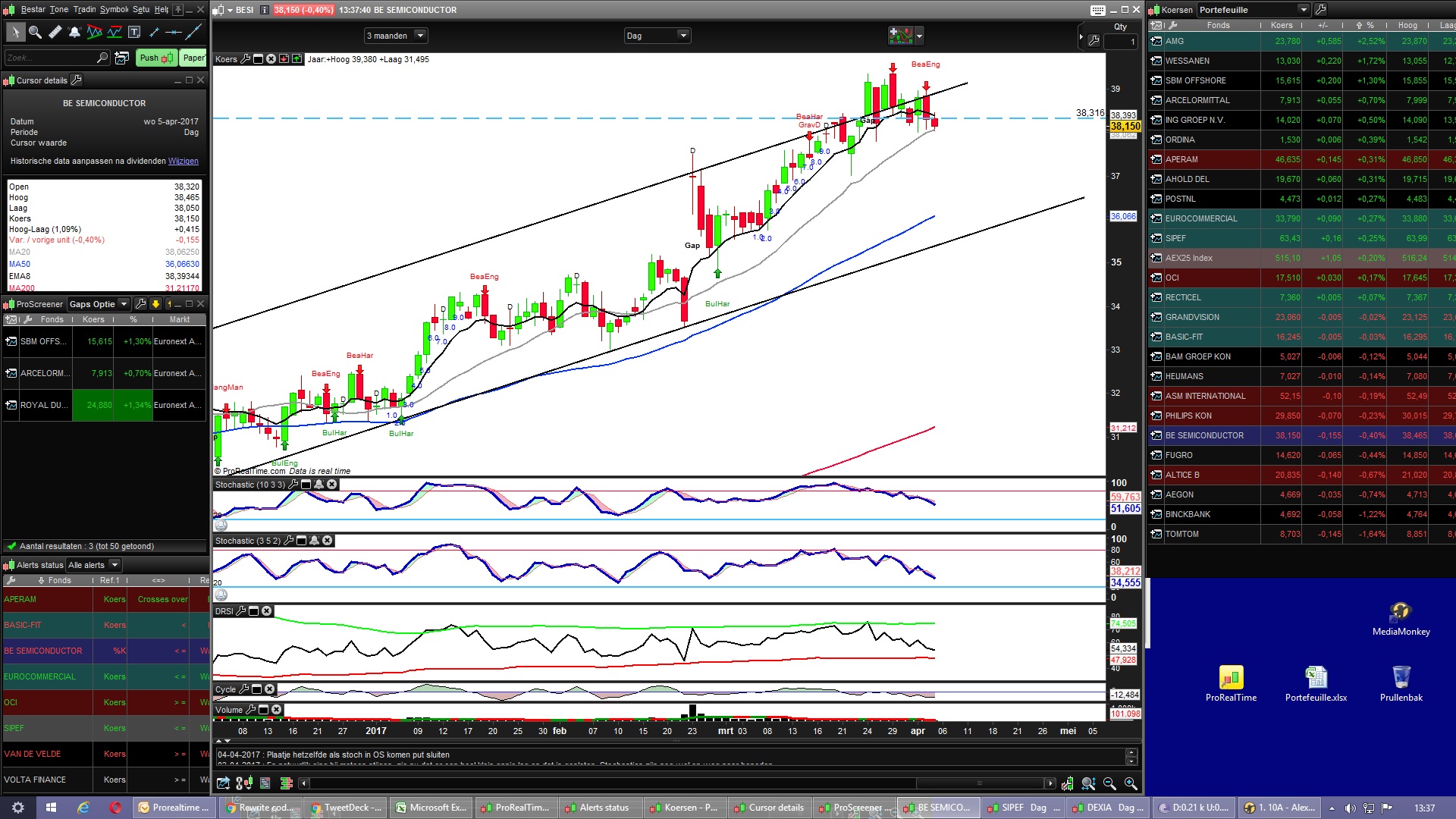Screen dimensions: 1456x819
Task: Open the Dag timeframe dropdown
Action: coord(682,36)
